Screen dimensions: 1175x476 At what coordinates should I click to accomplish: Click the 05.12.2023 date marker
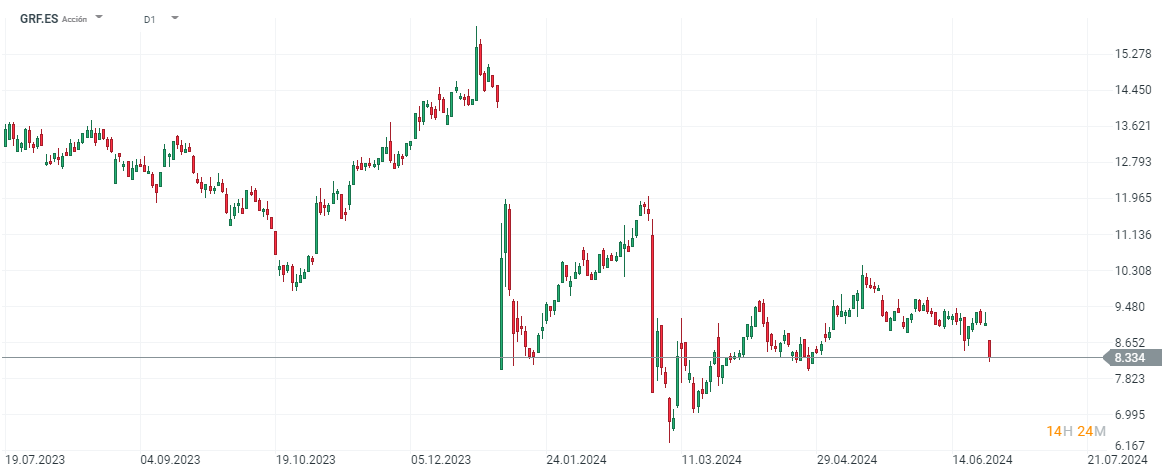[x=441, y=460]
